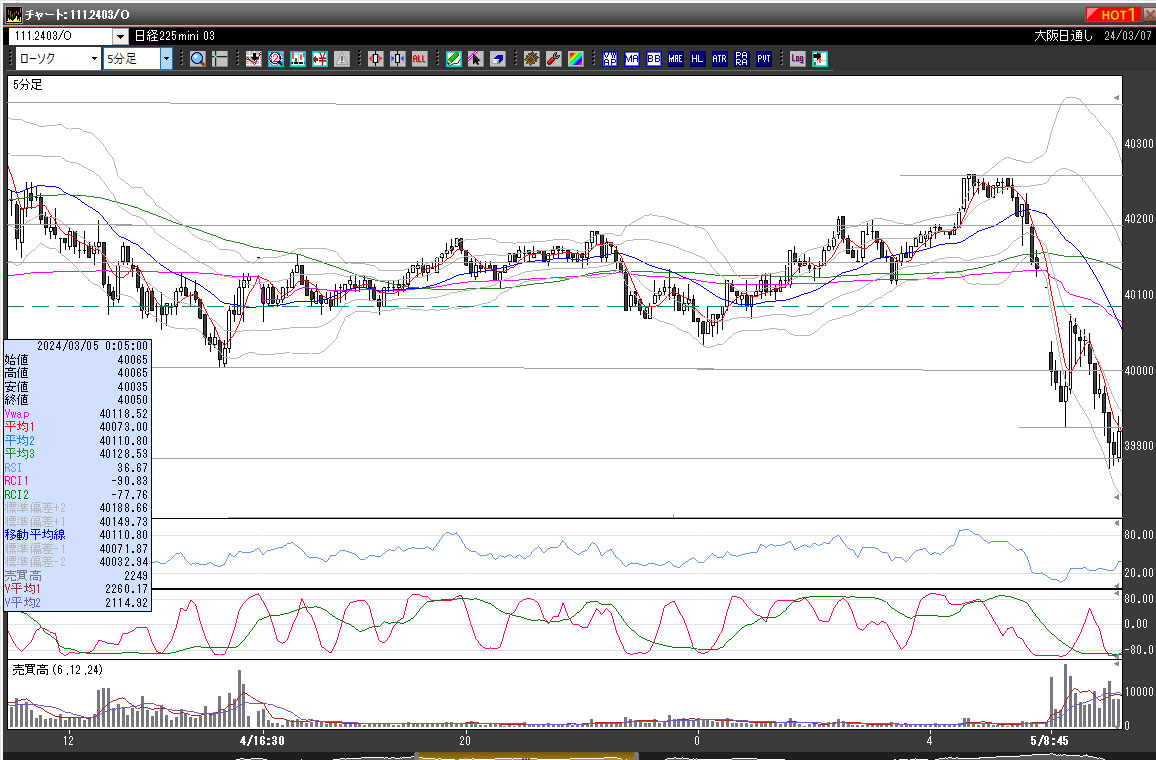1156x760 pixels.
Task: Toggle the VWAP indicator button
Action: [610, 59]
